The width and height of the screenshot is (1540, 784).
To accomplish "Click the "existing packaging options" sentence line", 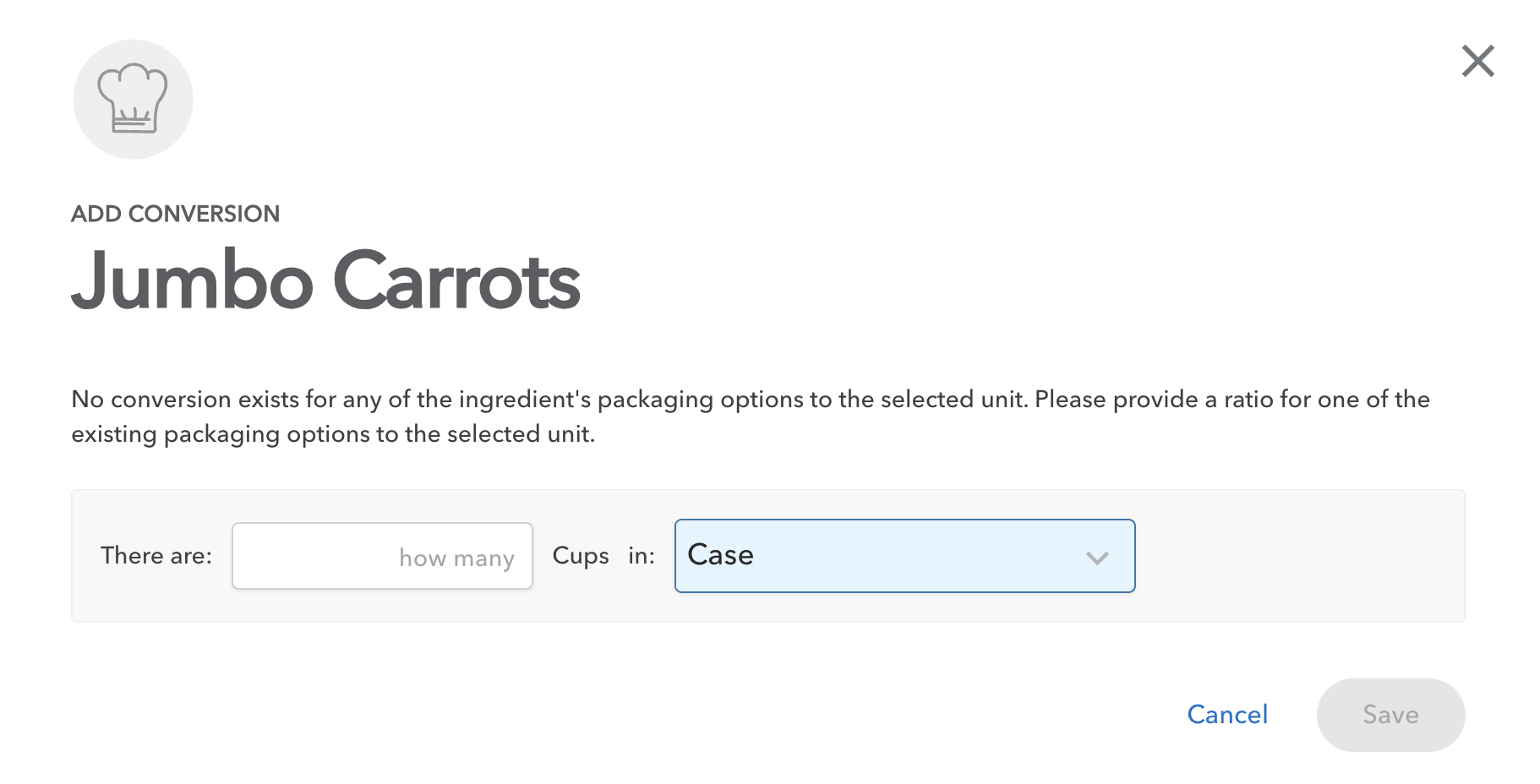I will tap(333, 434).
